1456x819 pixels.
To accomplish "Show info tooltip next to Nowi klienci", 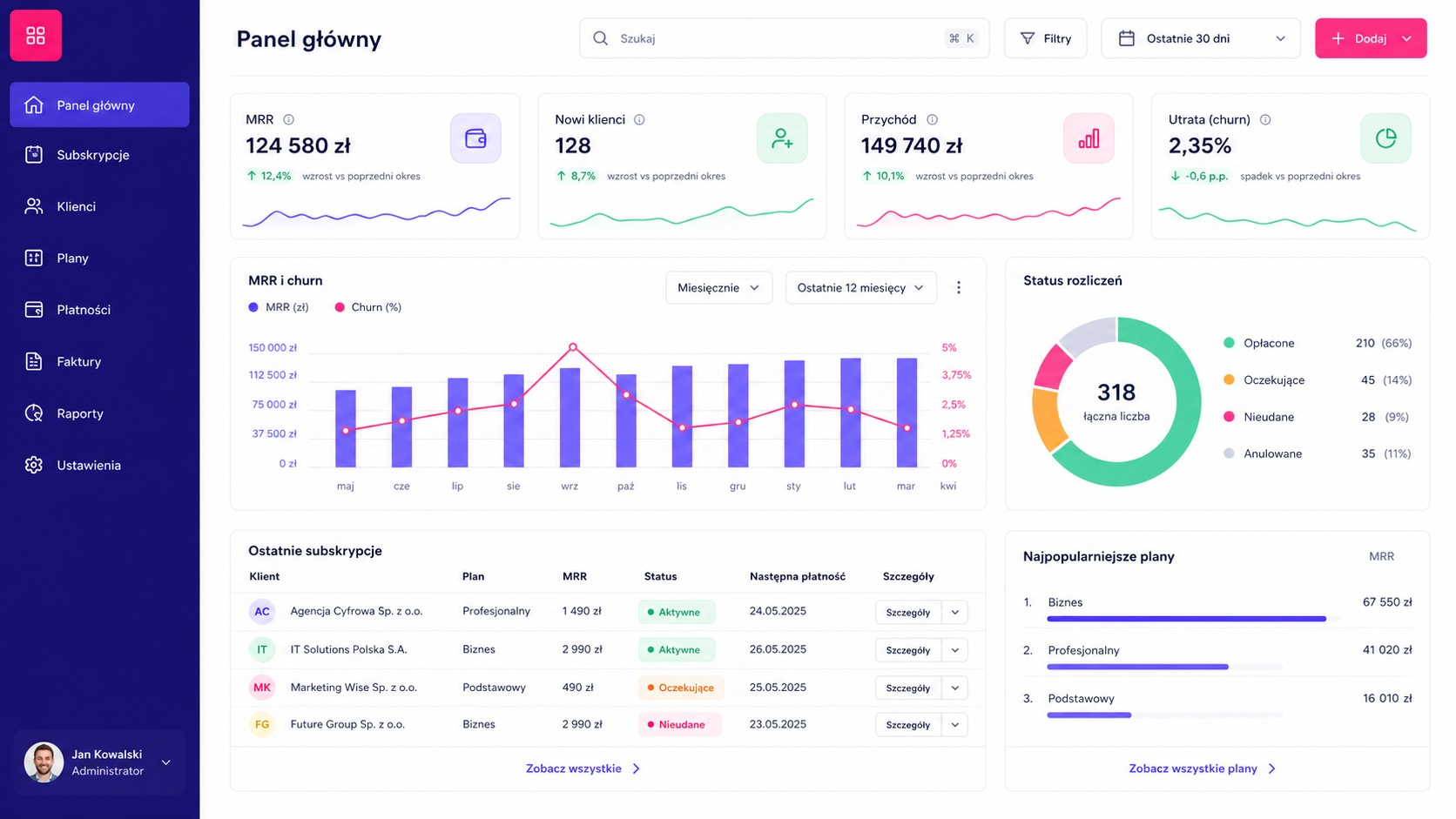I will click(x=639, y=119).
